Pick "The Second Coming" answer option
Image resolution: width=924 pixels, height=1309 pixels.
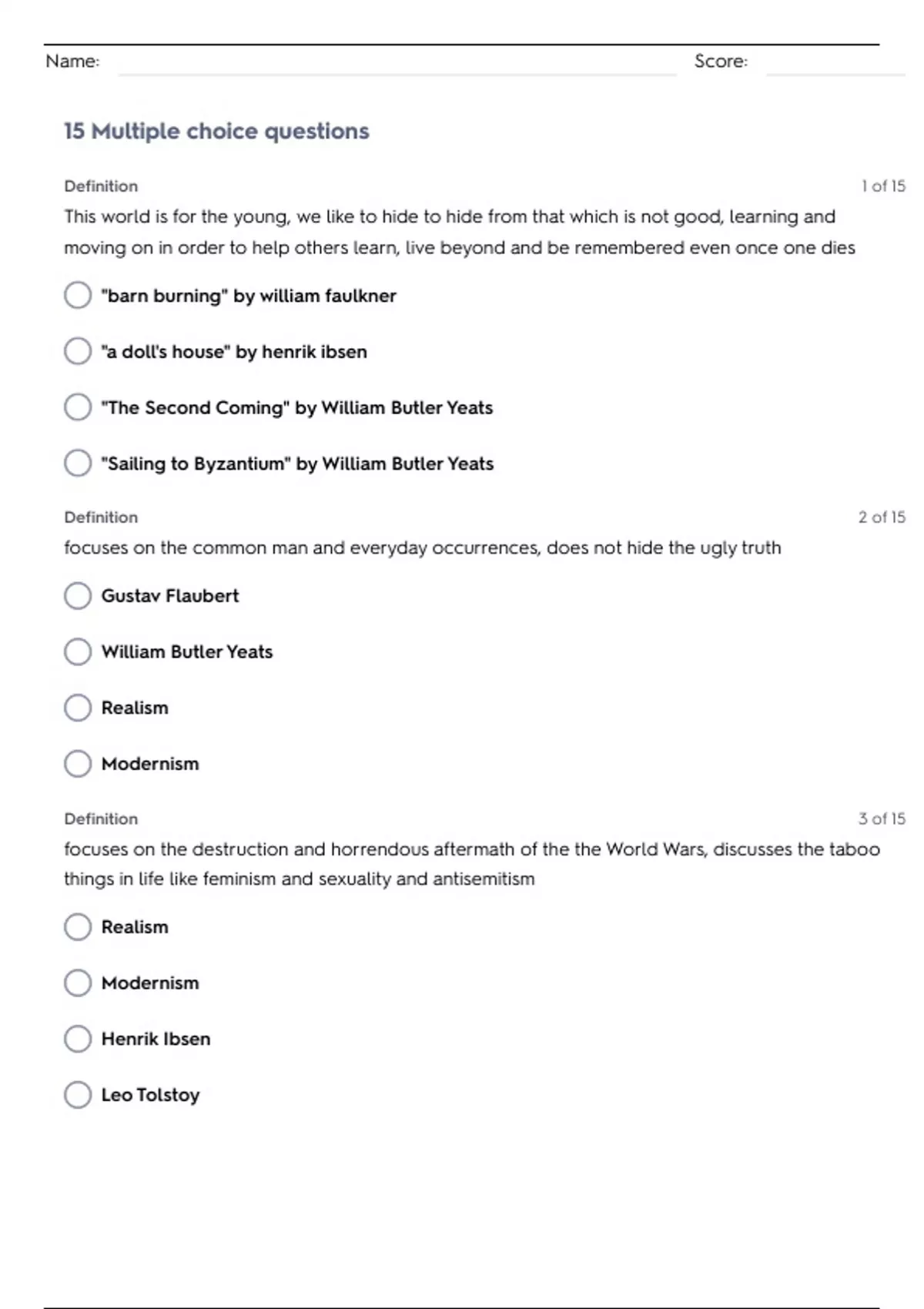coord(78,407)
